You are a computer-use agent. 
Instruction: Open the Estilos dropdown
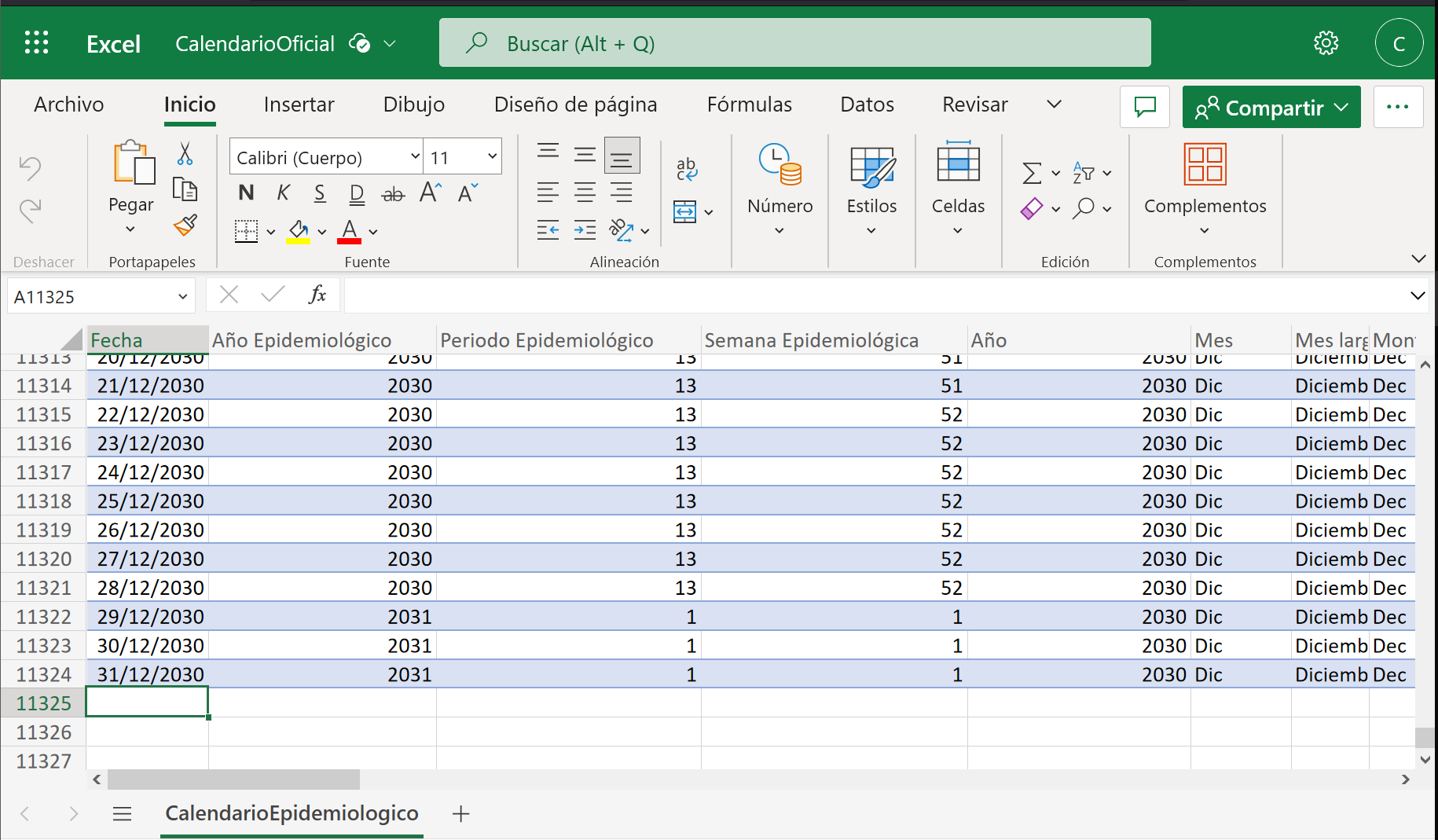(x=871, y=230)
